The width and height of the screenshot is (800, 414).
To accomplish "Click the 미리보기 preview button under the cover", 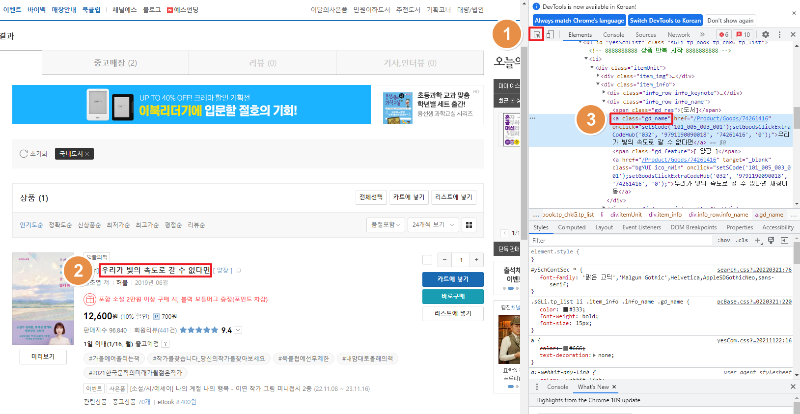I will (43, 357).
